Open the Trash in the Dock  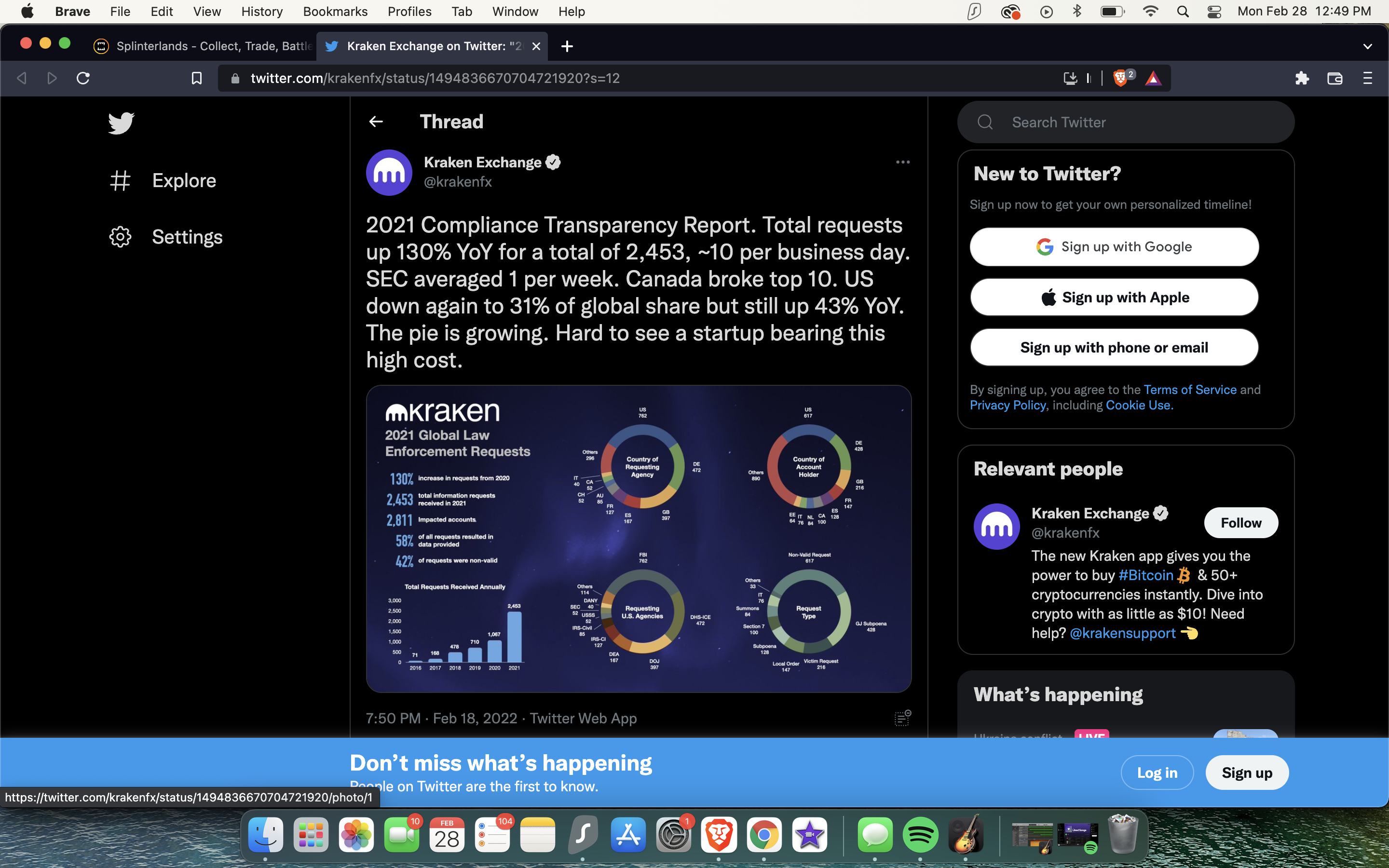coord(1123,835)
